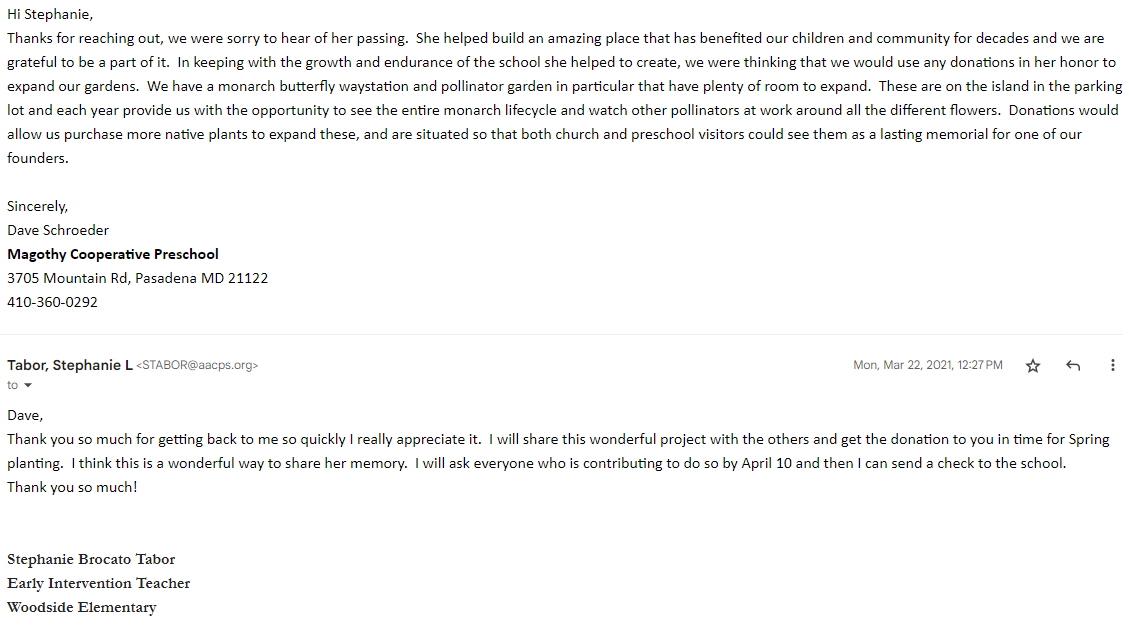Image resolution: width=1129 pixels, height=625 pixels.
Task: Click the "Dave," greeting in the reply
Action: tap(25, 415)
